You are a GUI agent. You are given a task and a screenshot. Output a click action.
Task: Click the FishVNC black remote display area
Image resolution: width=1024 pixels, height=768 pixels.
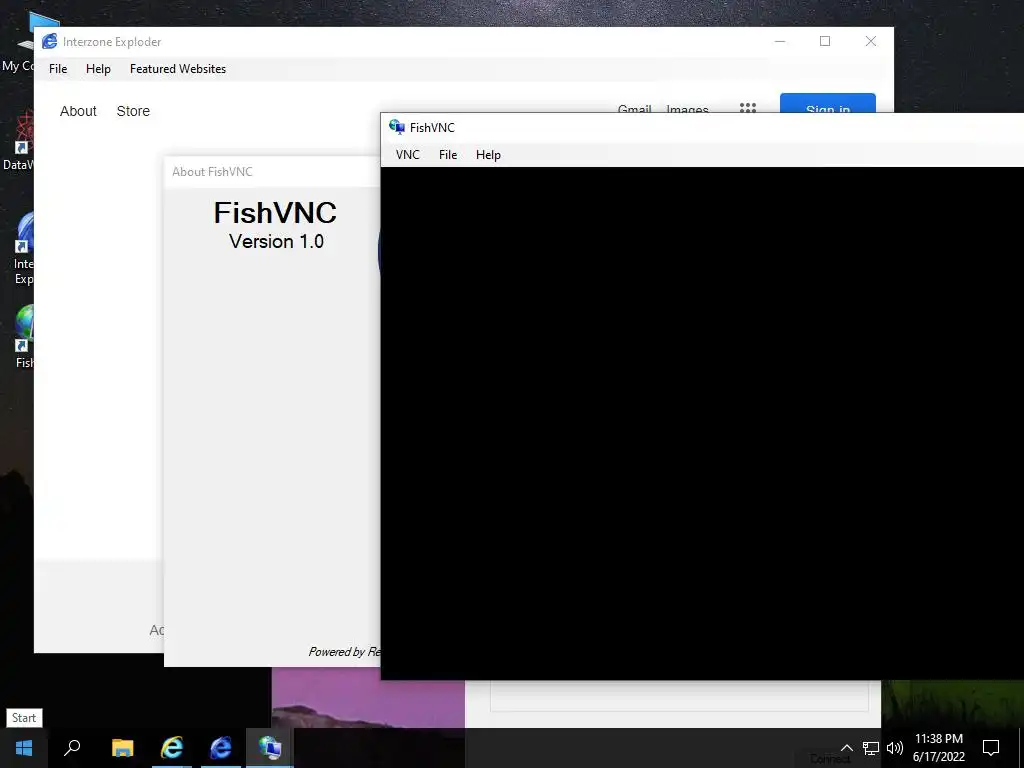click(x=702, y=423)
